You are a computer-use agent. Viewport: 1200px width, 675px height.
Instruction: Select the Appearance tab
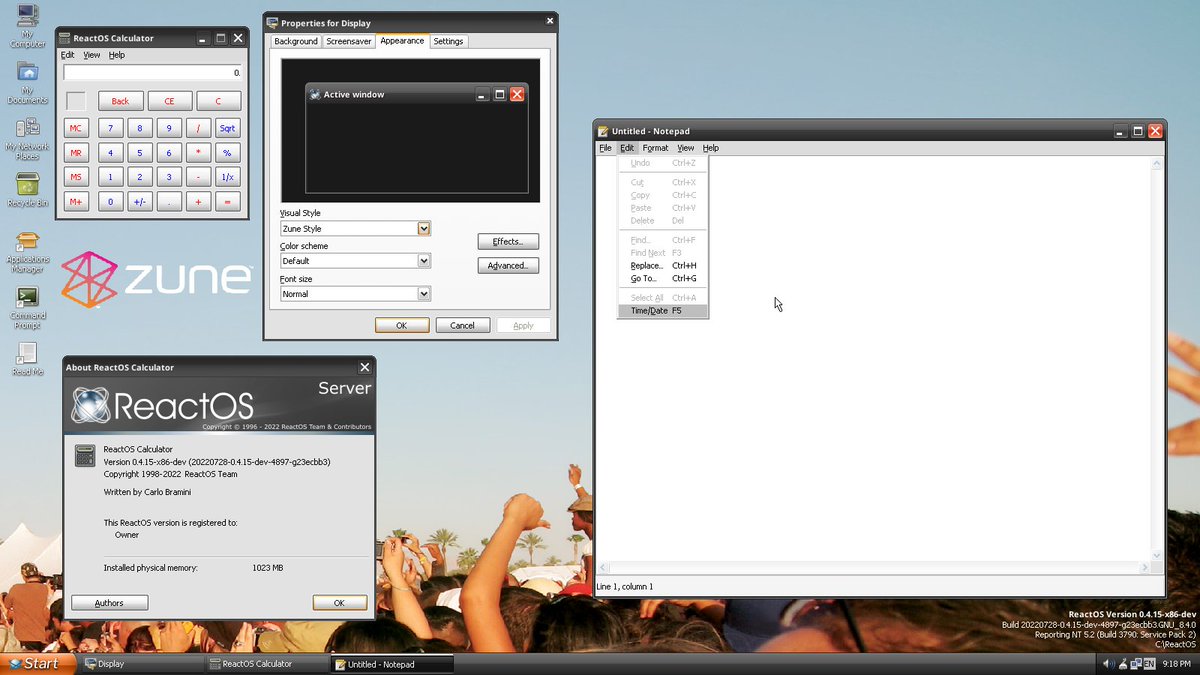click(x=402, y=41)
